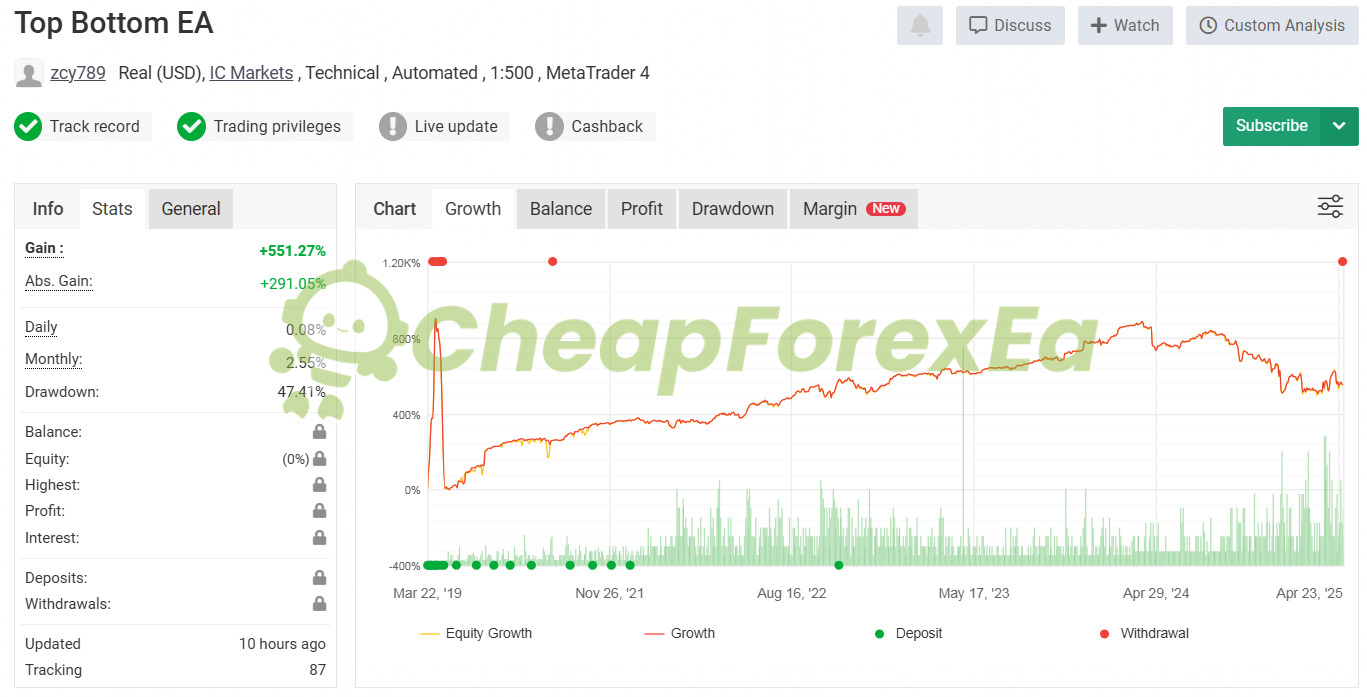
Task: Click the Monthly label
Action: [x=54, y=359]
